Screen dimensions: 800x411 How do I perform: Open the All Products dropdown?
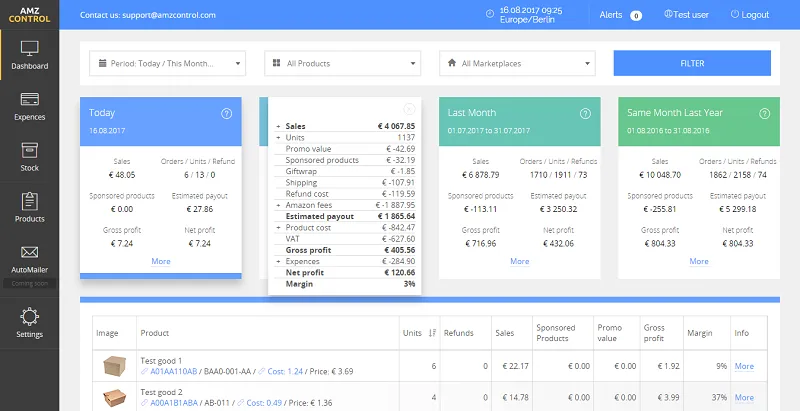pyautogui.click(x=342, y=64)
